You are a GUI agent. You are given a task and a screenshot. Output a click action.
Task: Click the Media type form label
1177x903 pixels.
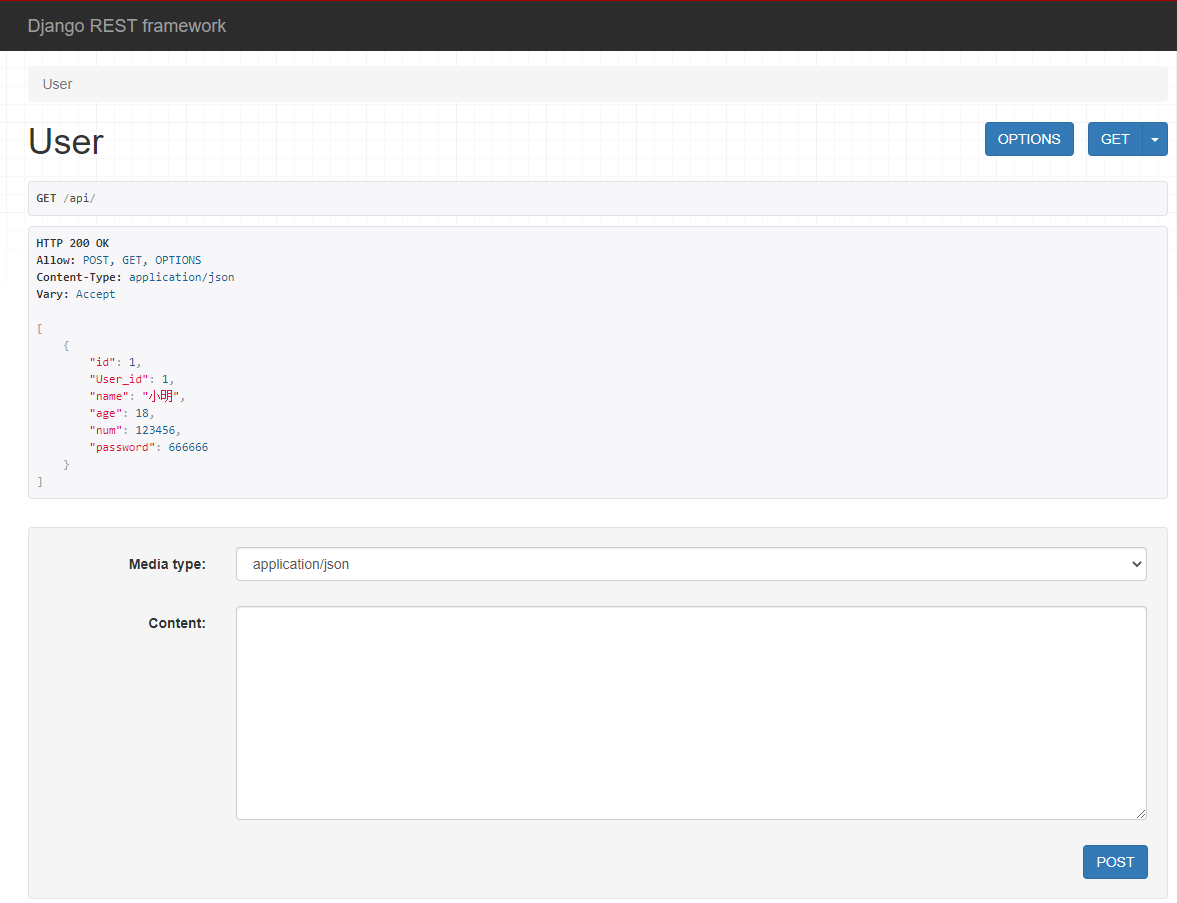pos(167,564)
